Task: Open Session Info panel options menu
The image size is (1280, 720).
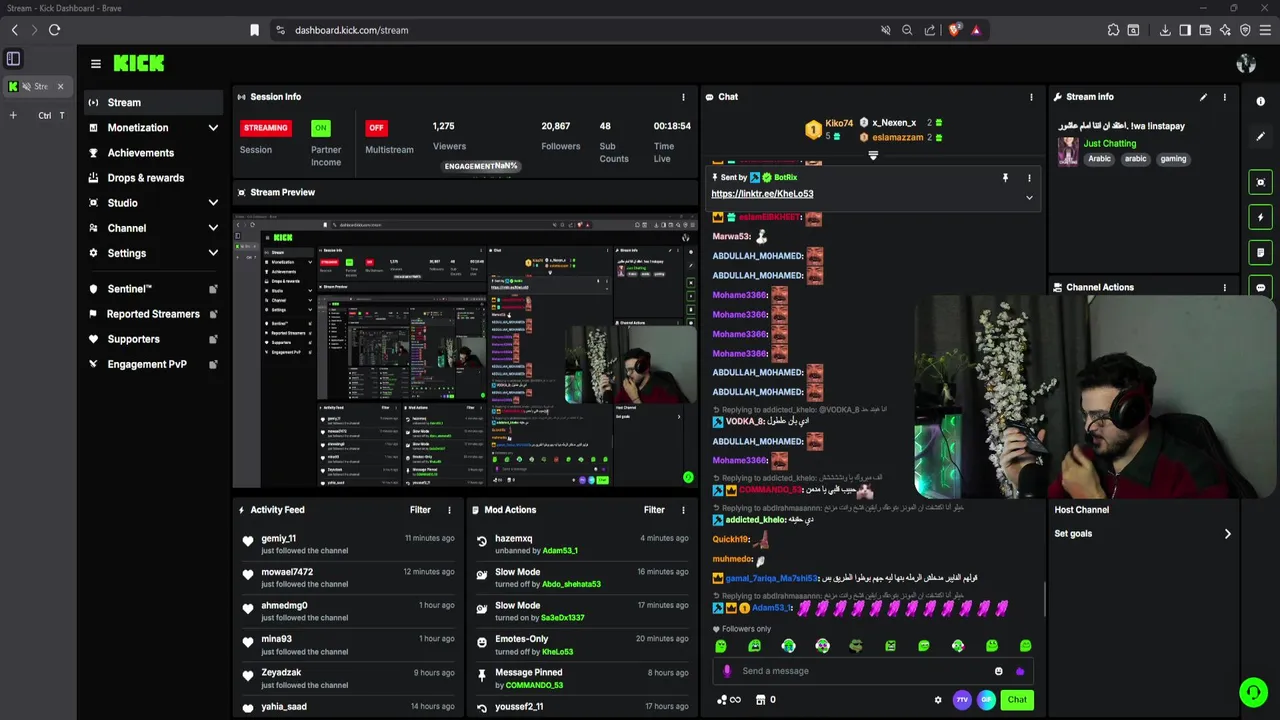Action: tap(684, 97)
